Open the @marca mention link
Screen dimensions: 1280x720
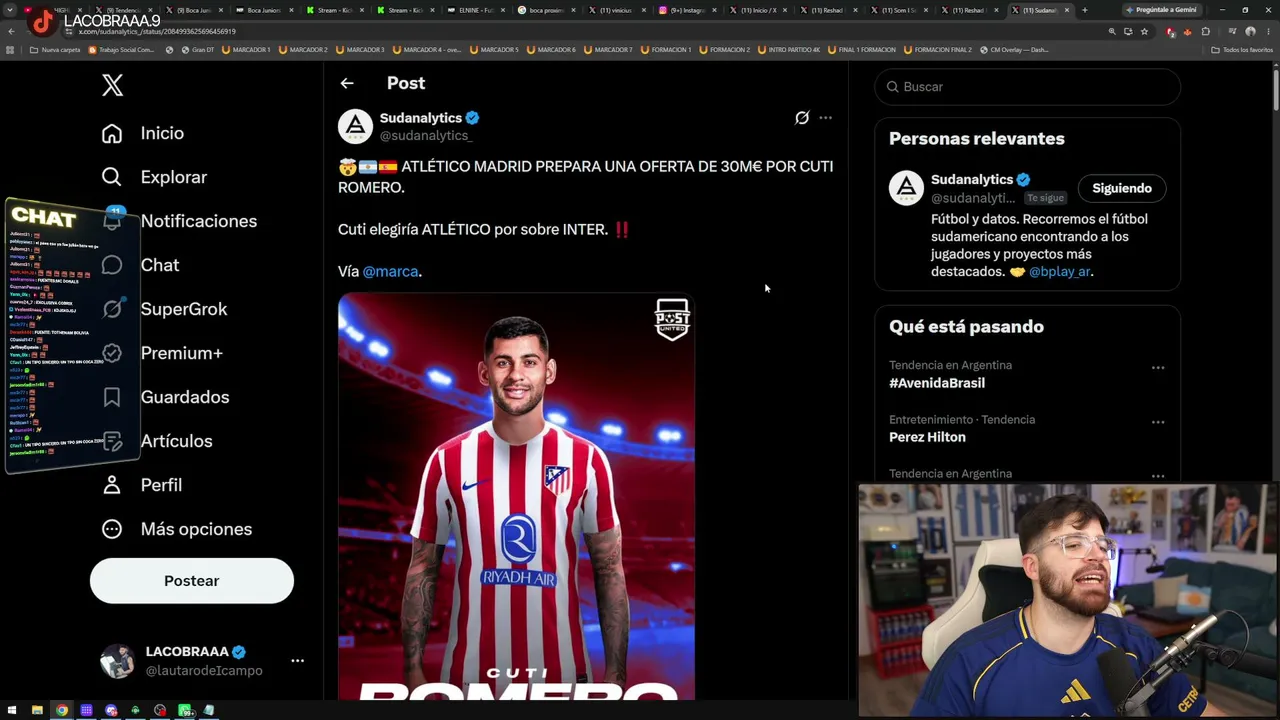pyautogui.click(x=390, y=271)
